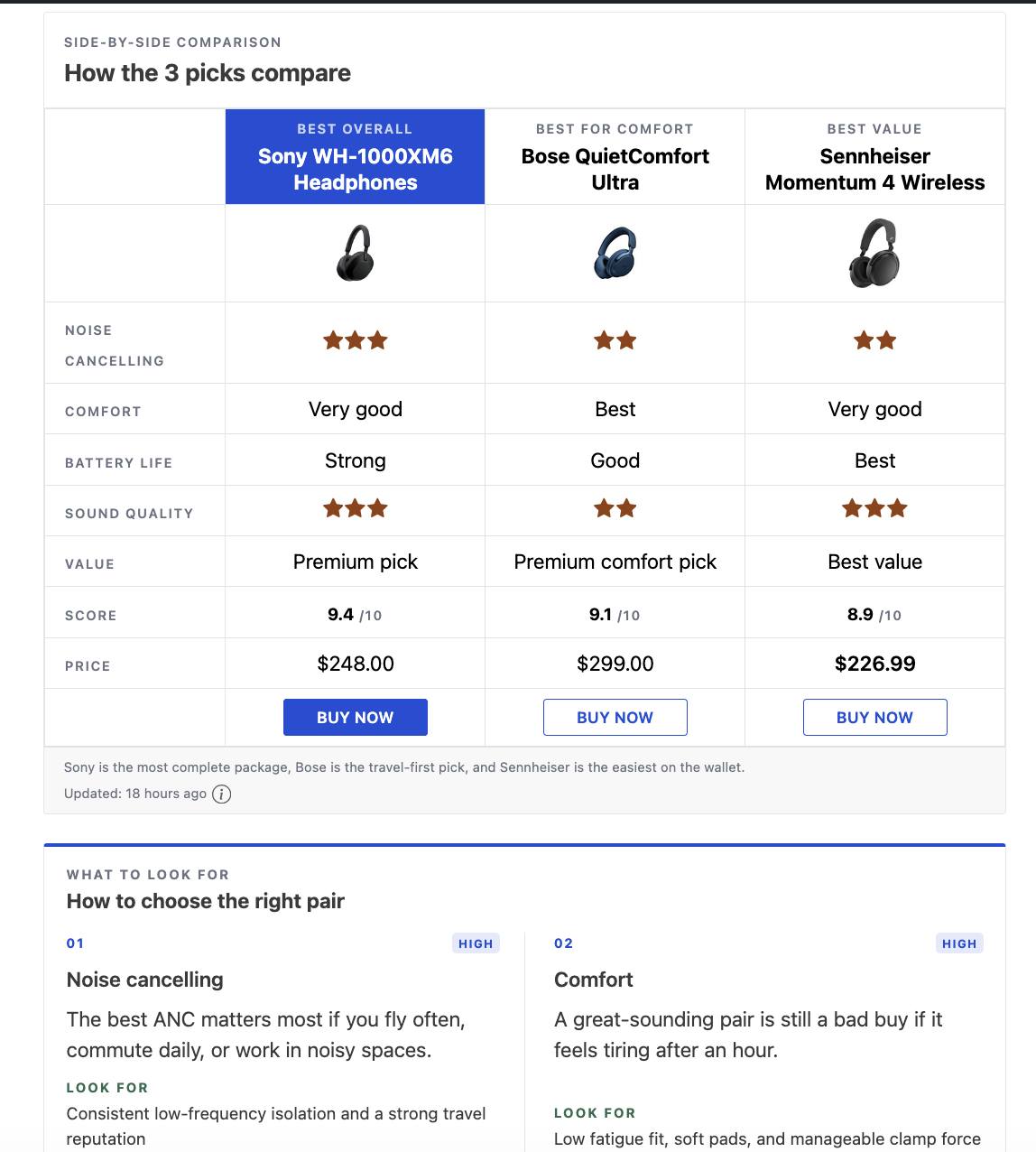Click the Bose QuietComfort Ultra product image
The height and width of the screenshot is (1152, 1036).
pos(615,254)
